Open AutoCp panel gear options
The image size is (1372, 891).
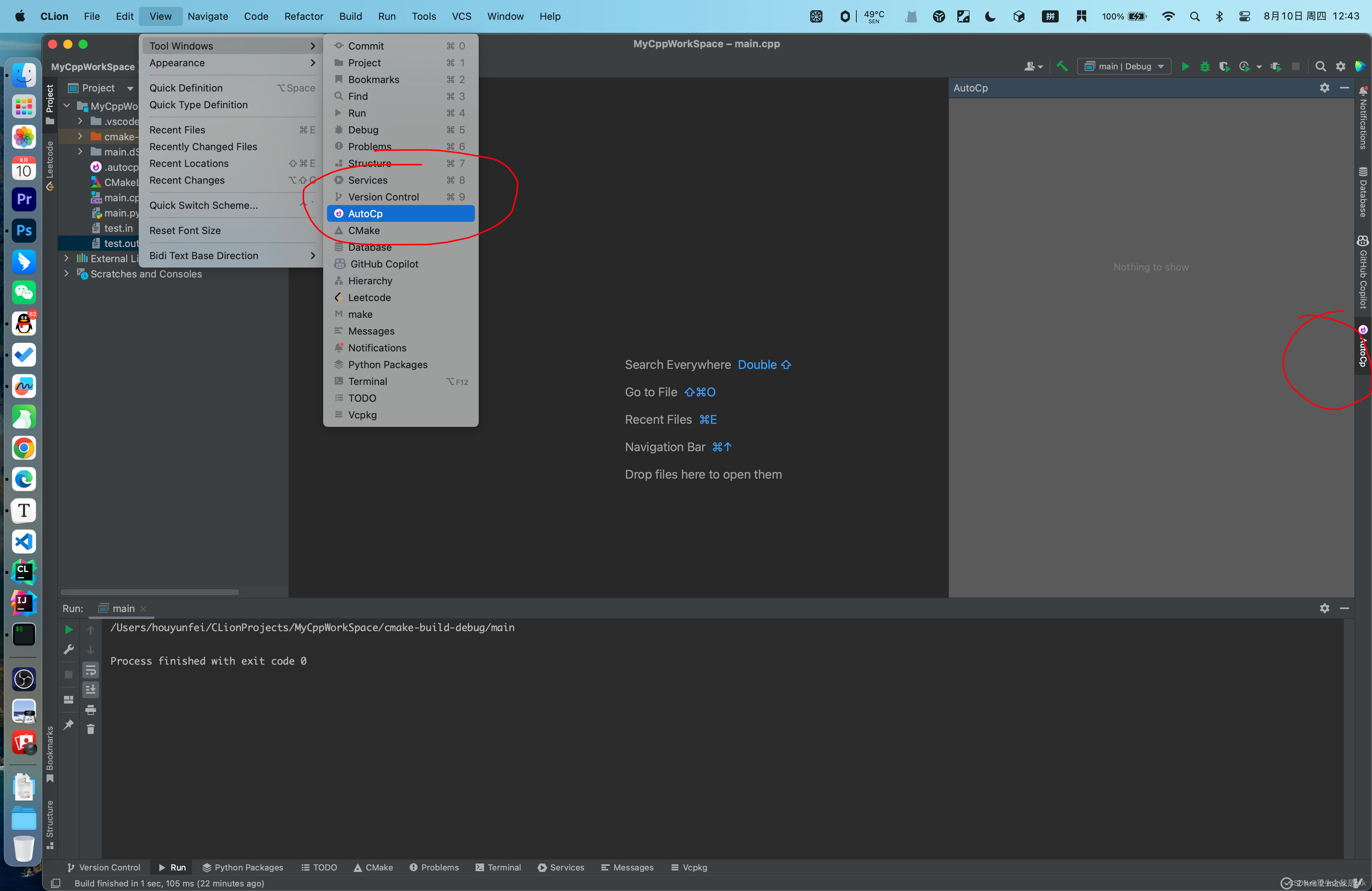(x=1324, y=88)
